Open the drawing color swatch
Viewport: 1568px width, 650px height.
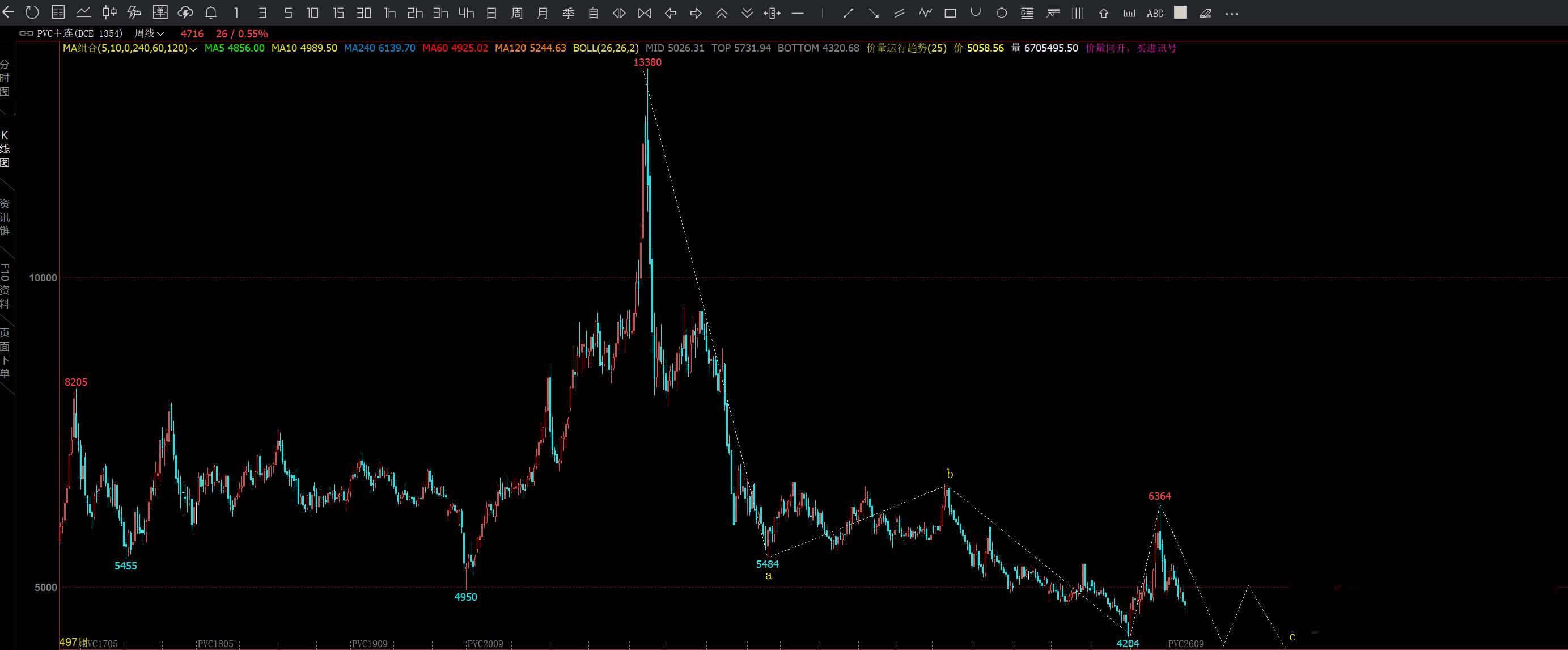point(1180,12)
